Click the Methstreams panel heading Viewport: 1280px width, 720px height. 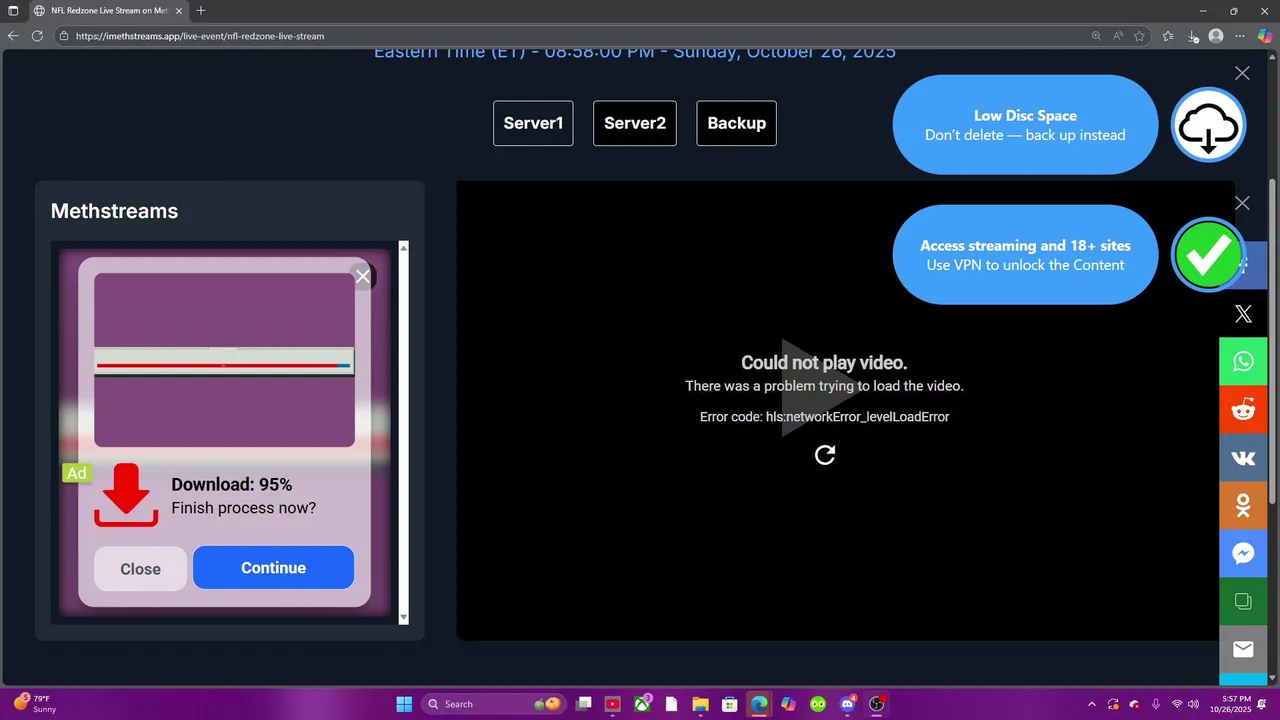click(x=114, y=211)
